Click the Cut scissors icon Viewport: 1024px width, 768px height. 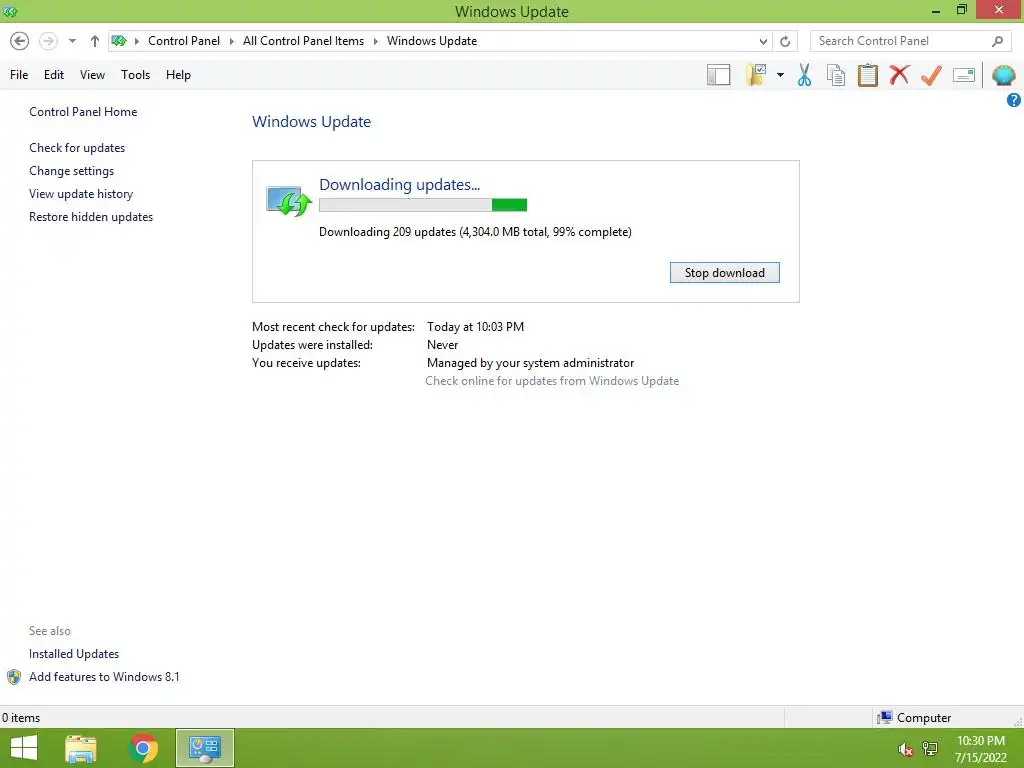(805, 74)
